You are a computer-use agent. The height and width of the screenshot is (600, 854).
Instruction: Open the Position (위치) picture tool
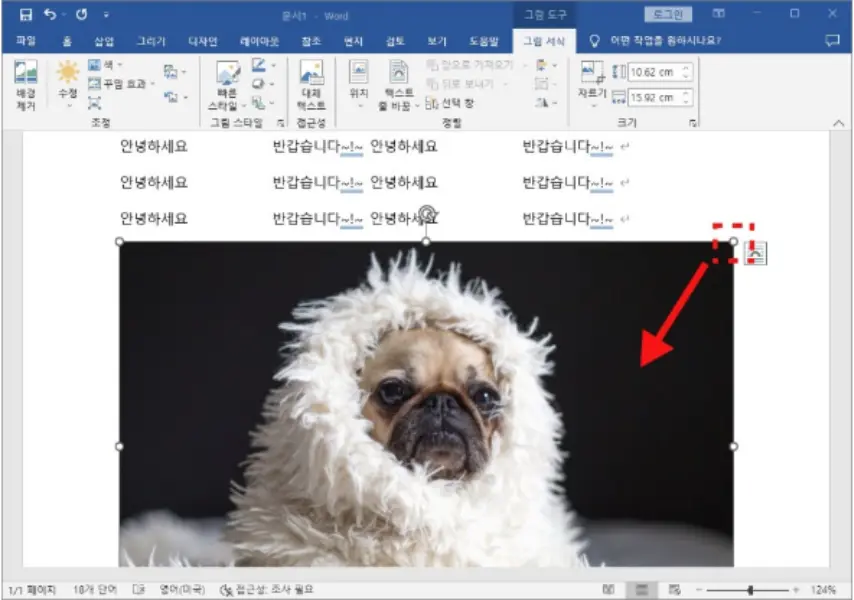tap(358, 84)
